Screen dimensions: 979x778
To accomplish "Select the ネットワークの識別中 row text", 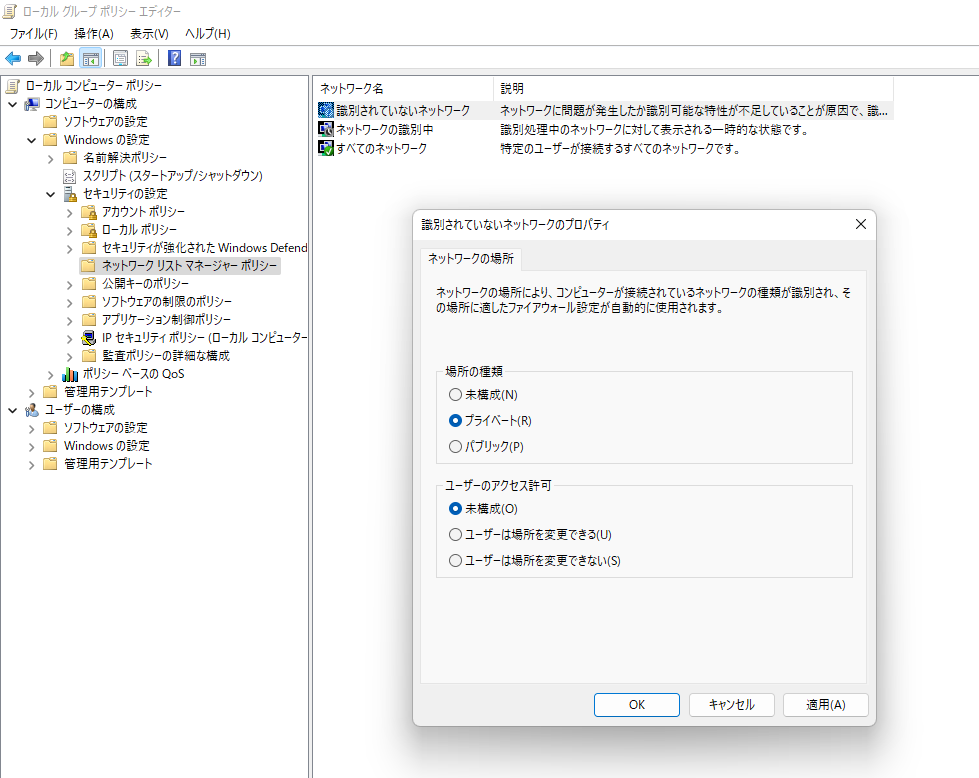I will pos(385,130).
